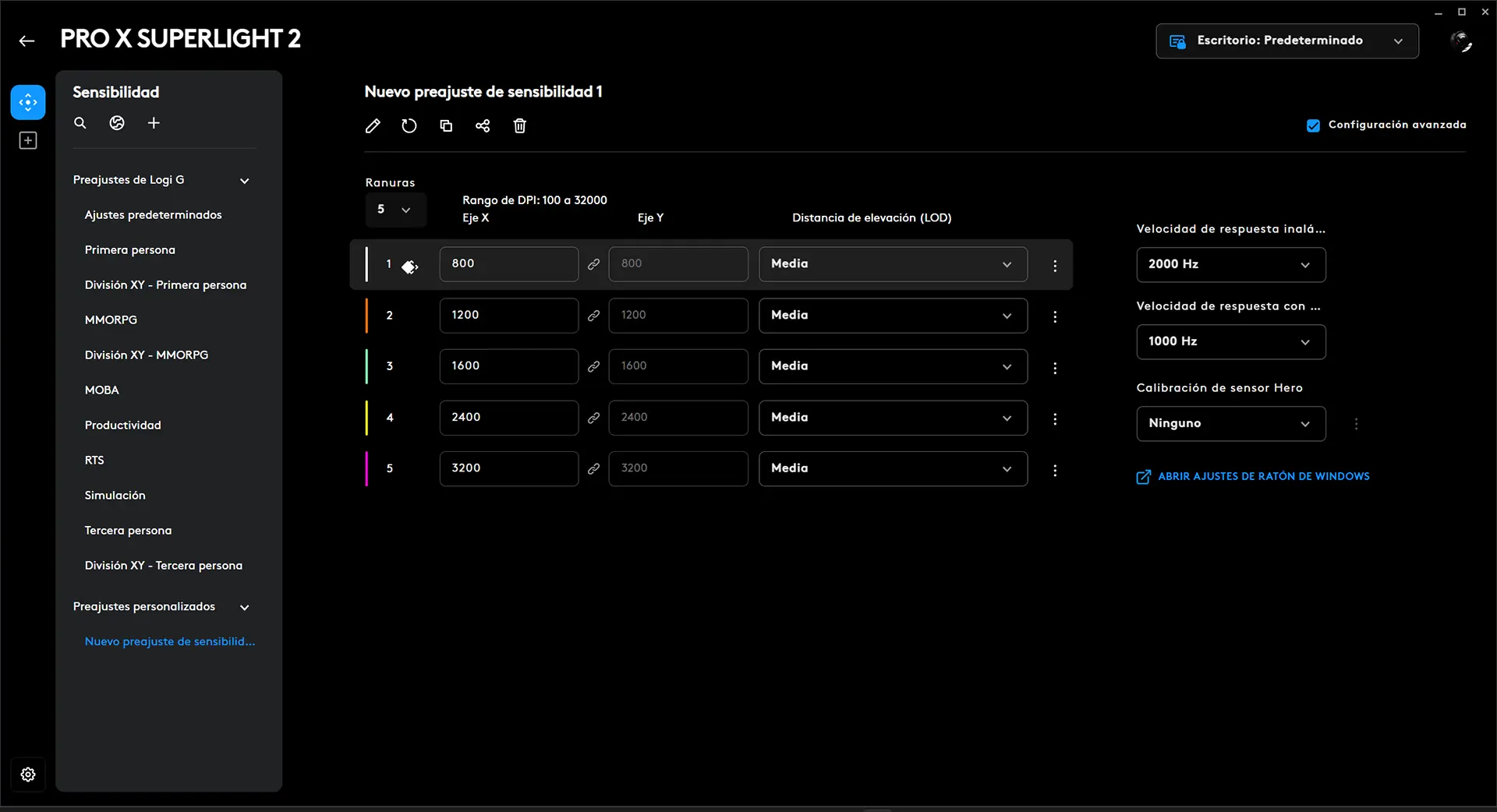1497x812 pixels.
Task: Open LOD dropdown for slot 3
Action: (894, 366)
